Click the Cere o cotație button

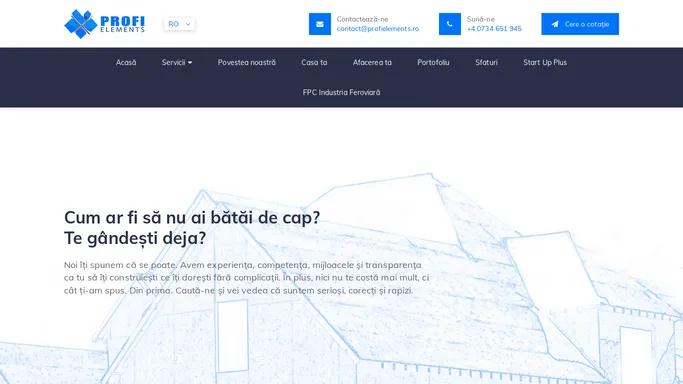click(580, 24)
